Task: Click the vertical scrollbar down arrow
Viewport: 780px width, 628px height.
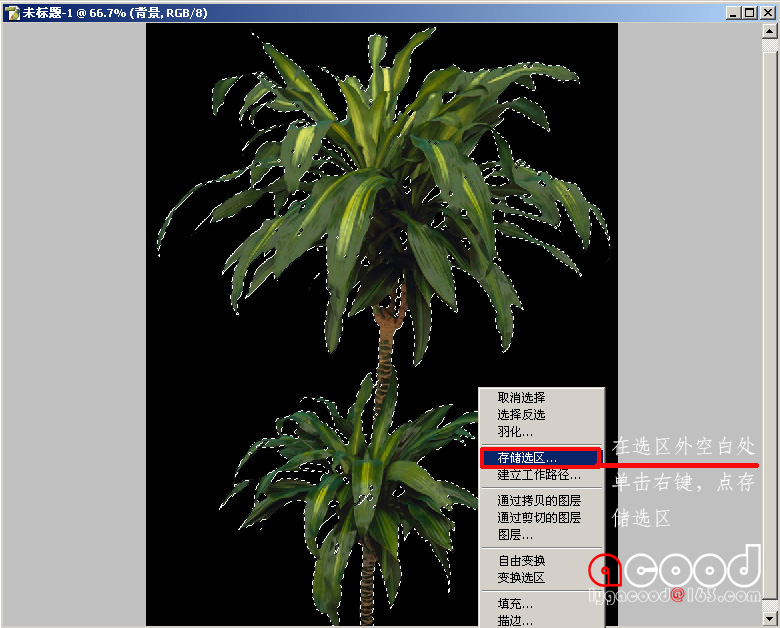Action: (x=770, y=618)
